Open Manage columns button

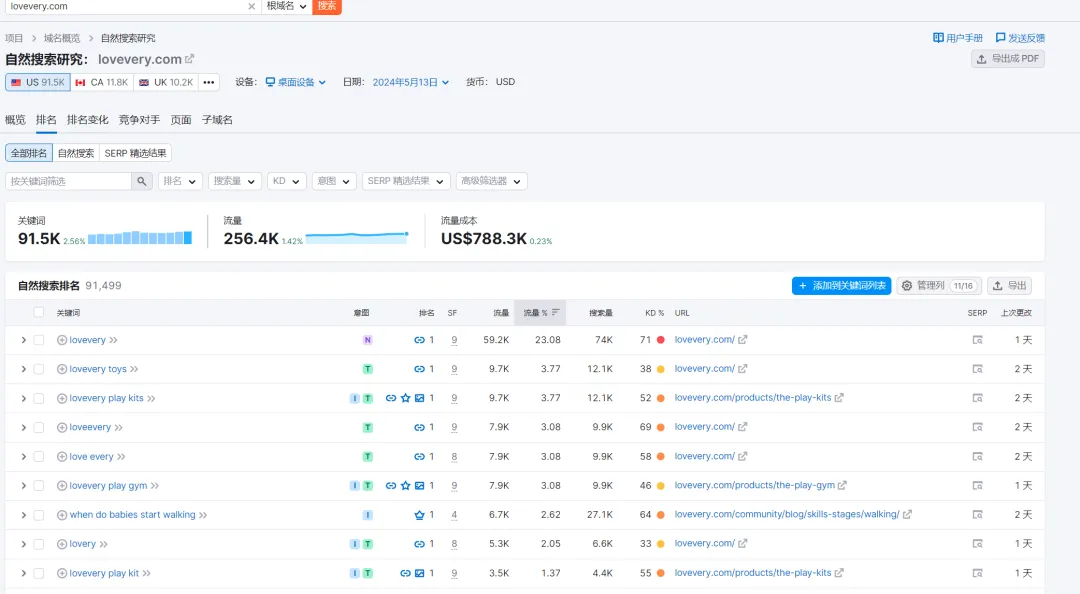(x=938, y=285)
